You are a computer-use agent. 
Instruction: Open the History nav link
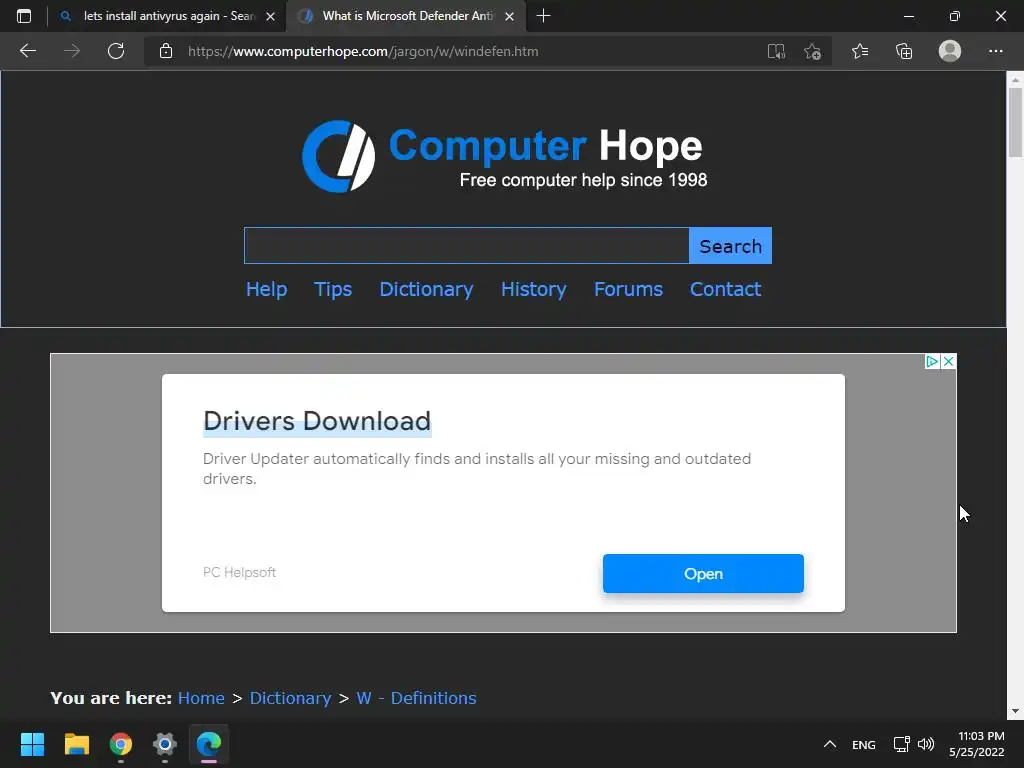click(x=534, y=289)
